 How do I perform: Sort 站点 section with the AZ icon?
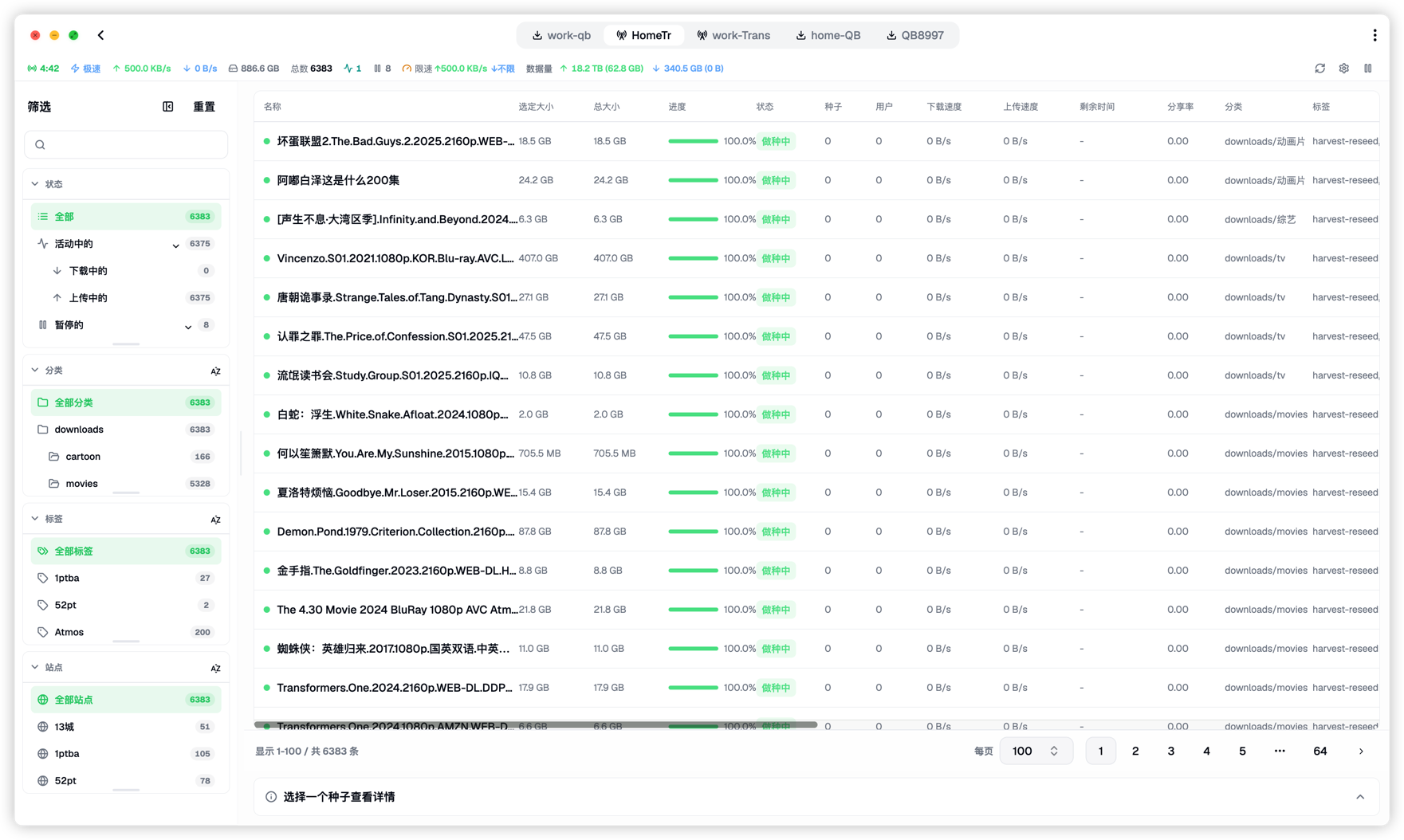pos(215,668)
